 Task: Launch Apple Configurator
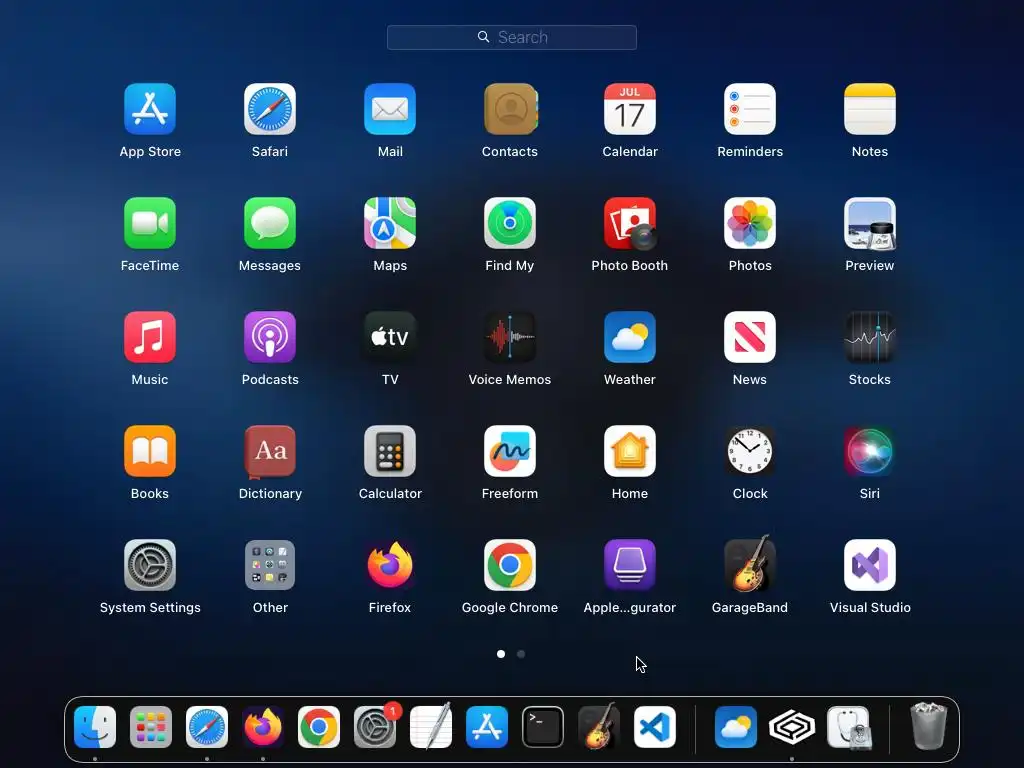630,565
